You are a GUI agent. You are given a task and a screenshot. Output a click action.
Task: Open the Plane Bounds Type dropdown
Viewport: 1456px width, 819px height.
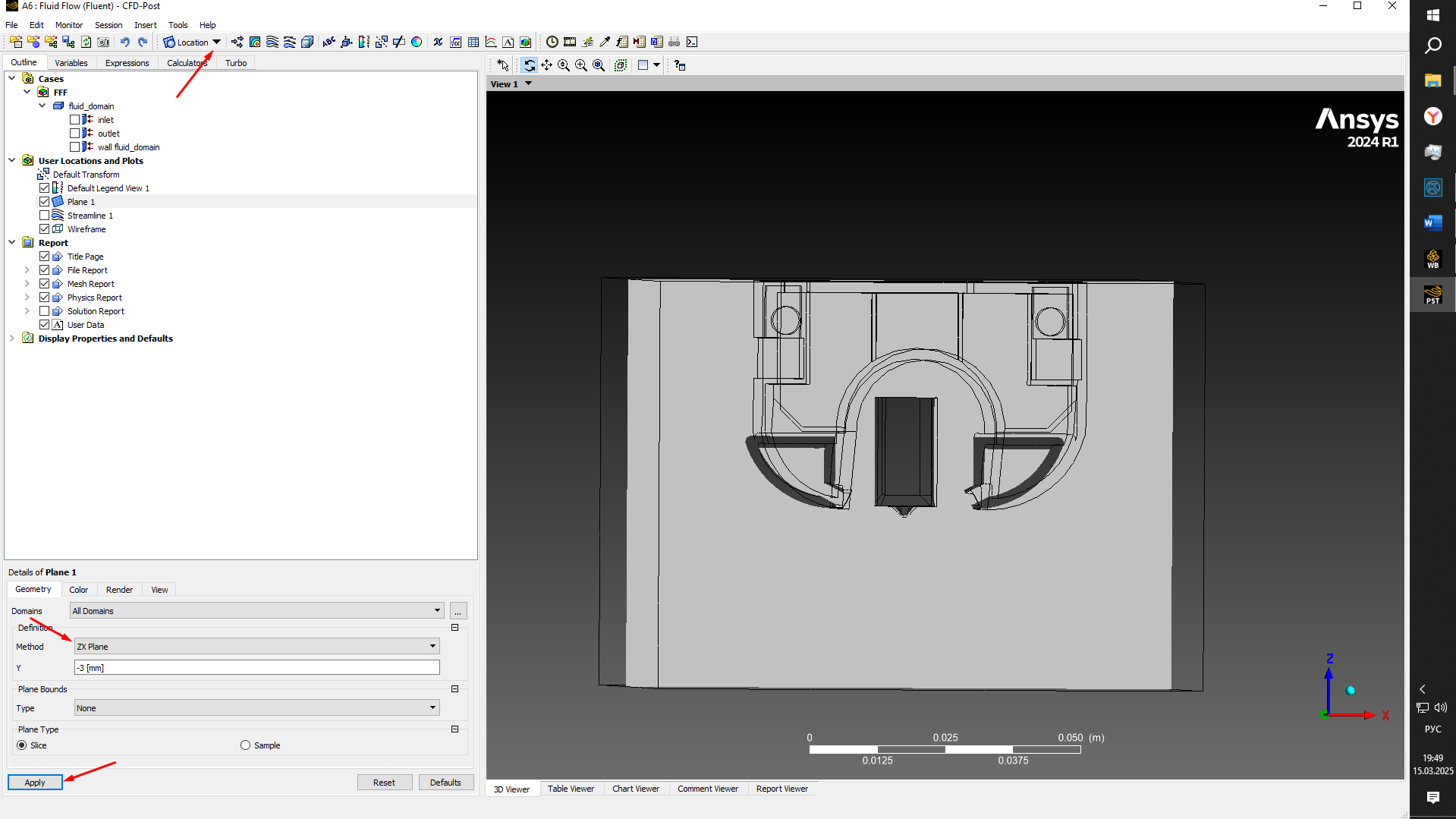pos(256,708)
